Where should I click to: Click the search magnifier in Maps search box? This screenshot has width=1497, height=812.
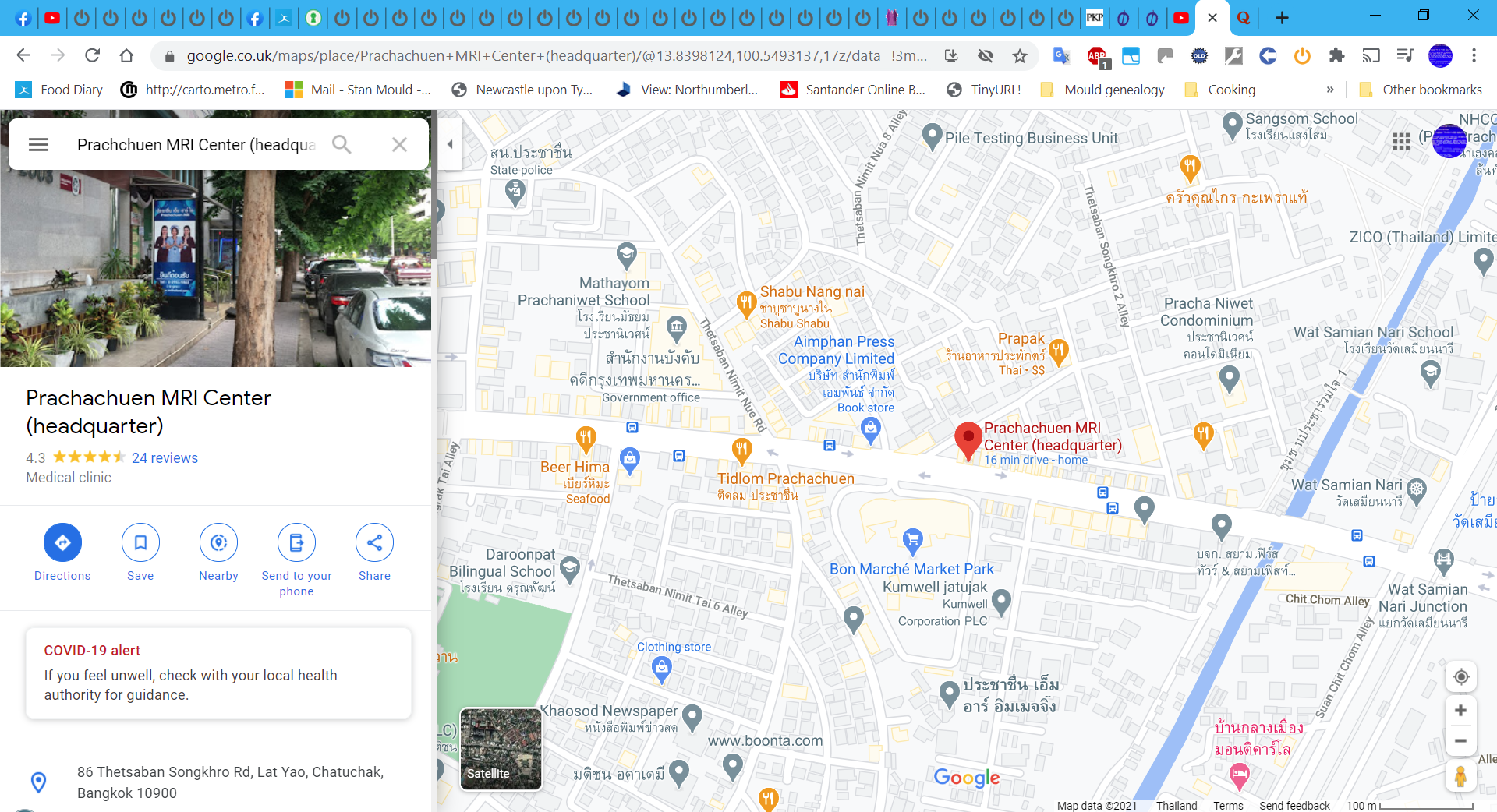coord(342,144)
